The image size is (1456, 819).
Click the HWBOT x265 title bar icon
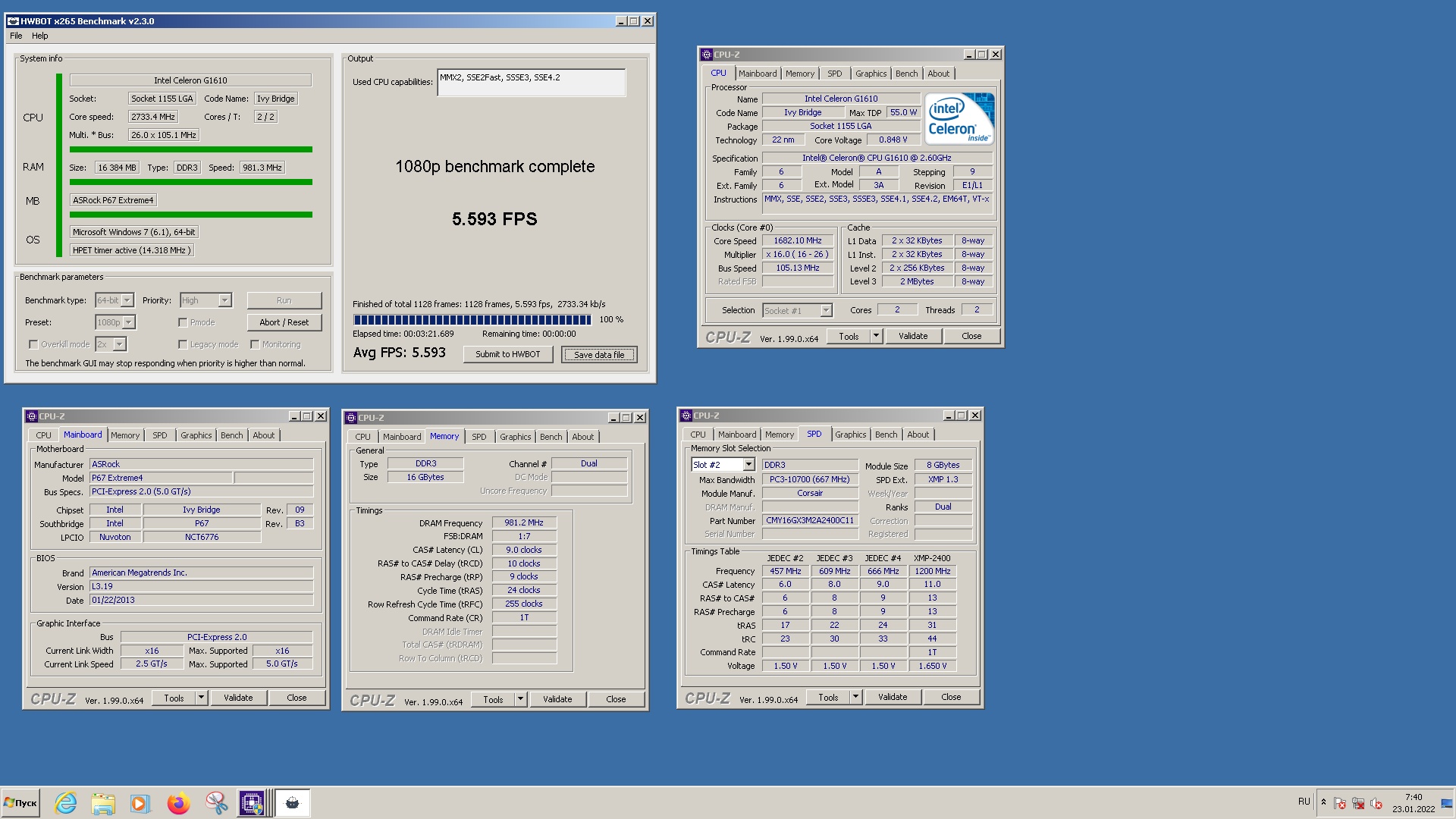pyautogui.click(x=13, y=21)
